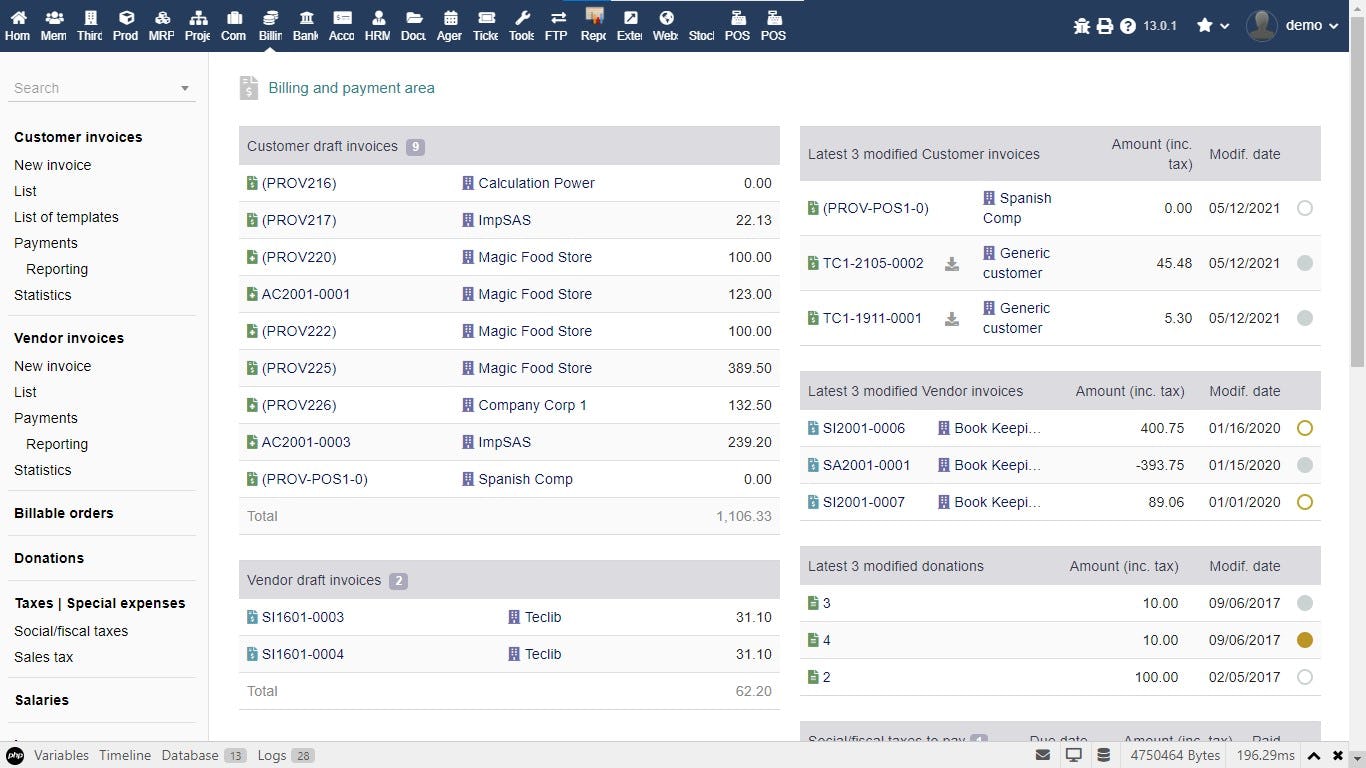The width and height of the screenshot is (1366, 768).
Task: Click the status circle for PROV-POS1-0
Action: pos(1304,208)
